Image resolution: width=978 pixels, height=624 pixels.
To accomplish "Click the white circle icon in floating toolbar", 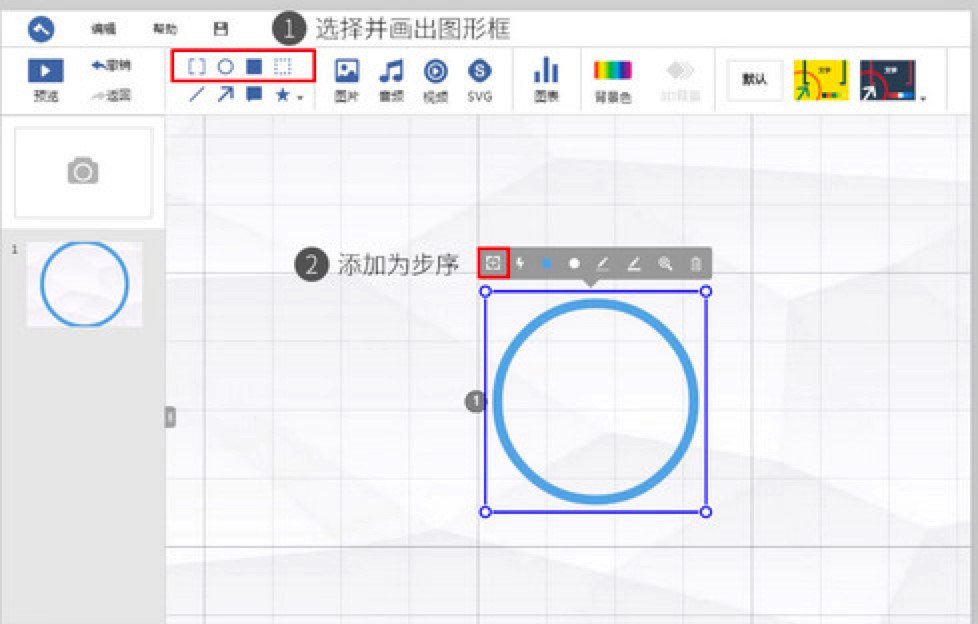I will coord(574,263).
